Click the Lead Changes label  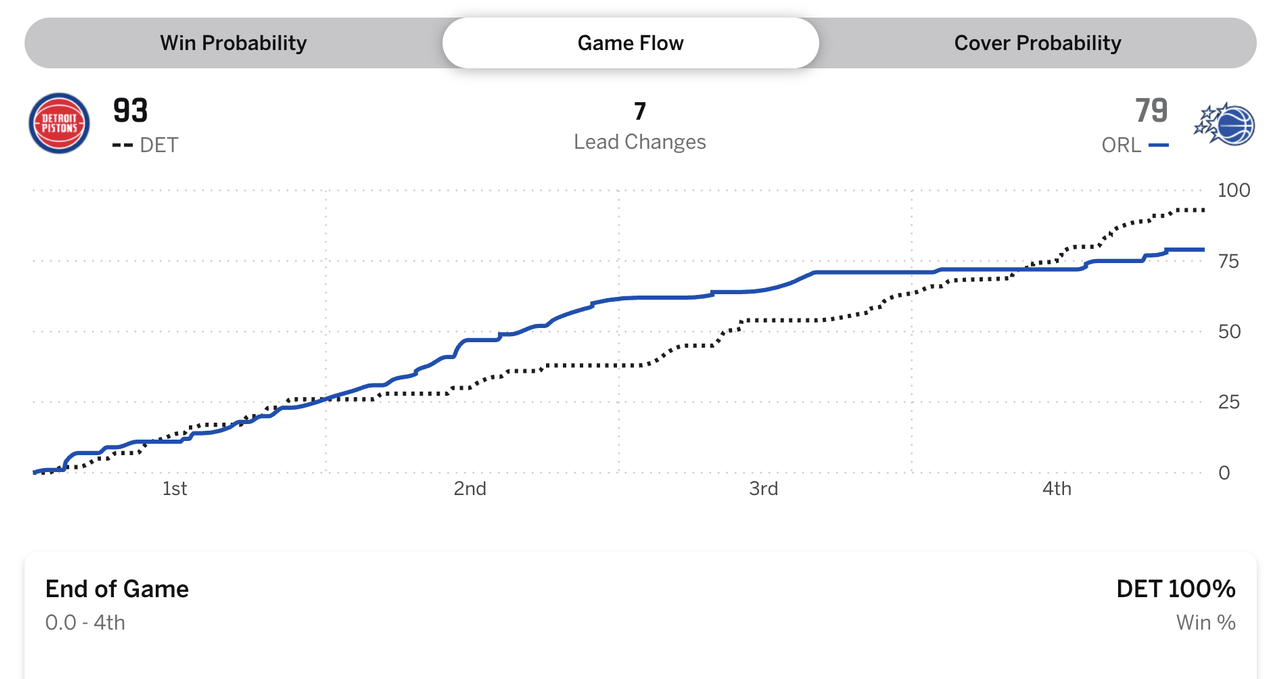pos(640,142)
